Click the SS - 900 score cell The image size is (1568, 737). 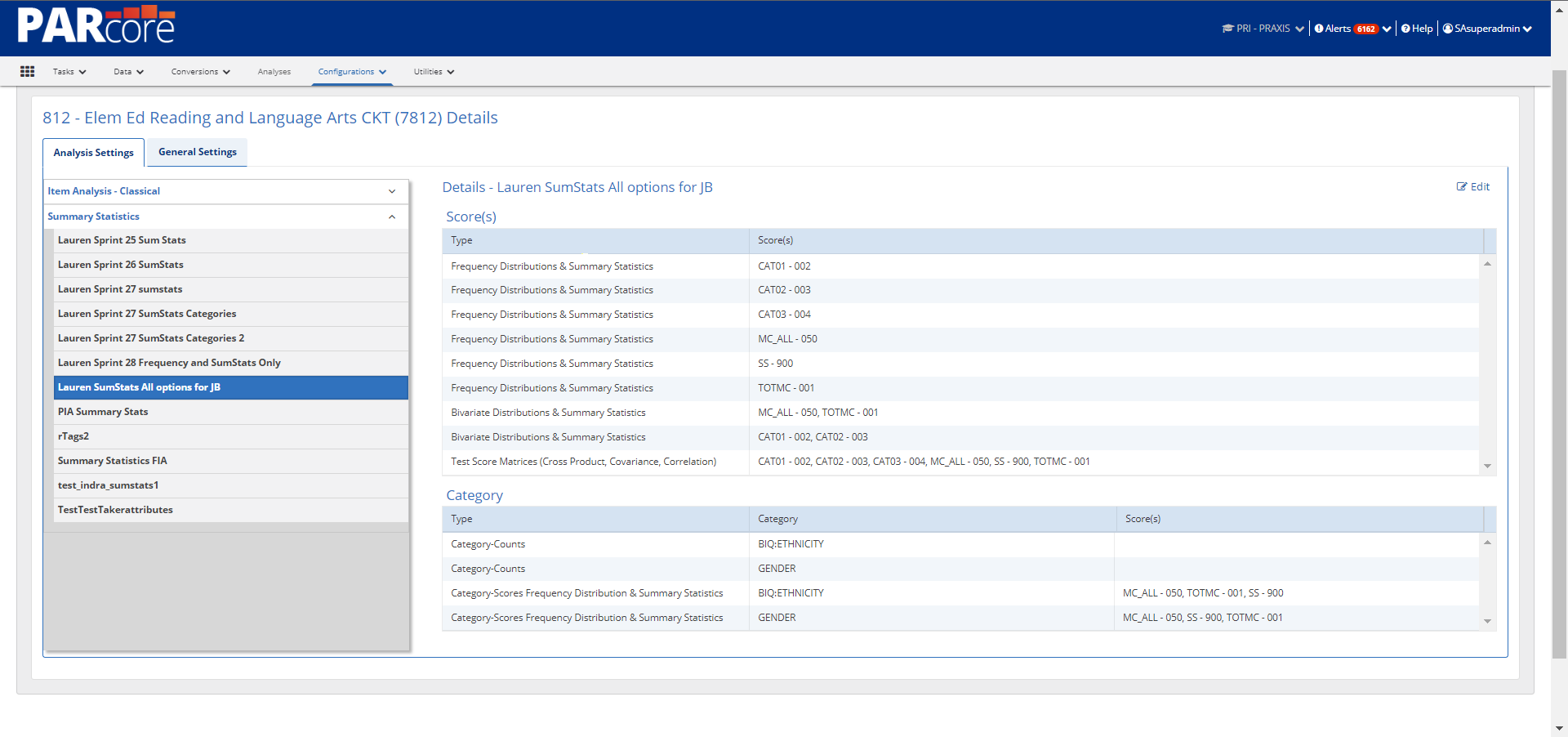coord(1114,364)
